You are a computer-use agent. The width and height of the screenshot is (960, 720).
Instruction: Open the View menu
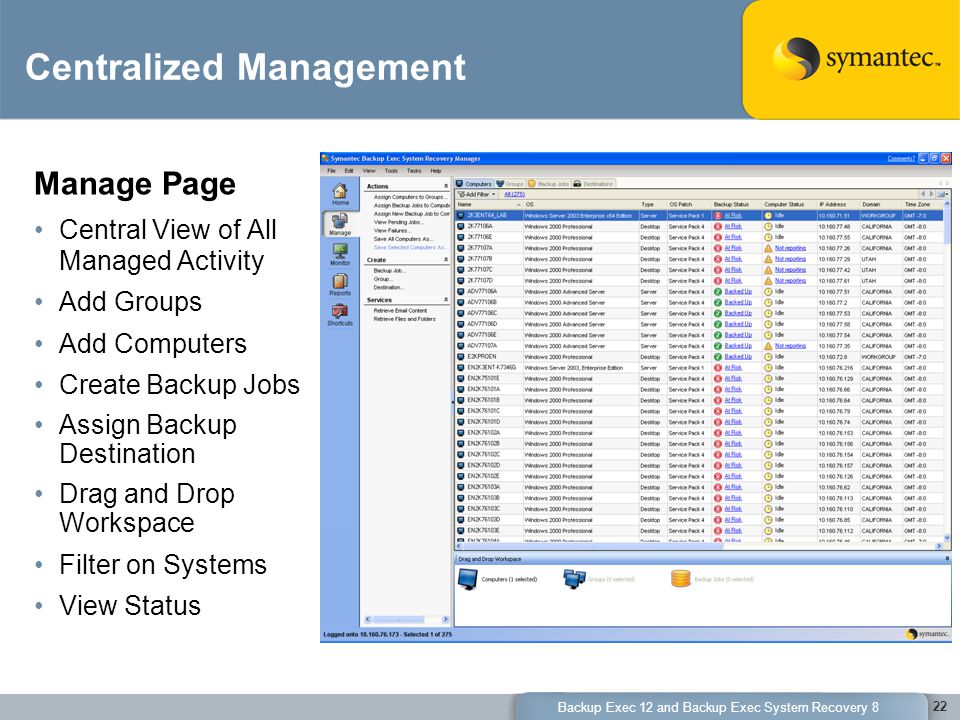[369, 171]
